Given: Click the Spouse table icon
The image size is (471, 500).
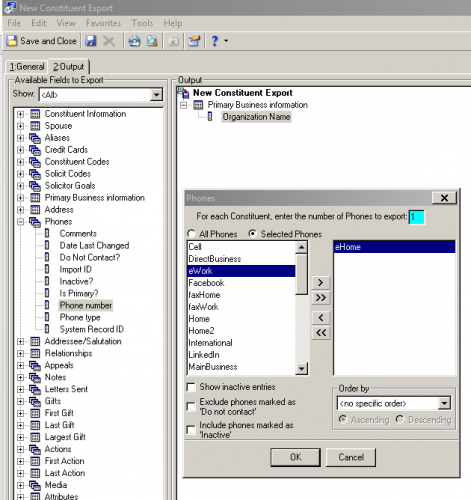Looking at the screenshot, I should click(35, 126).
